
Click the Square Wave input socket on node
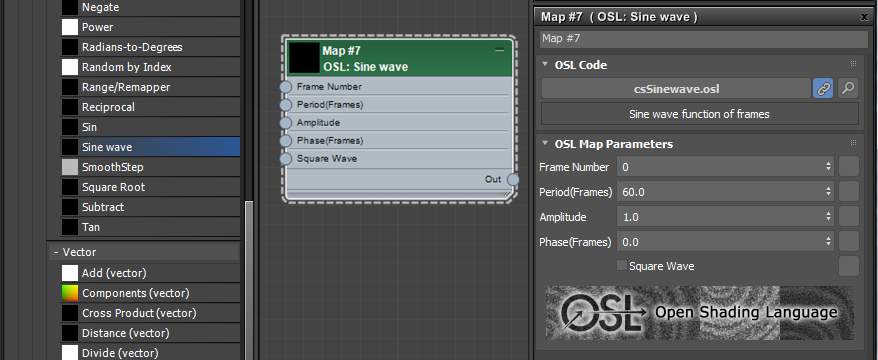[286, 158]
